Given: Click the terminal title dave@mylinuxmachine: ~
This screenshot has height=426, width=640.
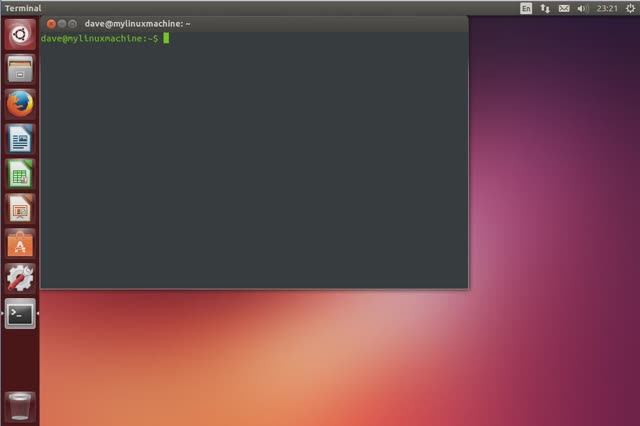Looking at the screenshot, I should coord(137,24).
